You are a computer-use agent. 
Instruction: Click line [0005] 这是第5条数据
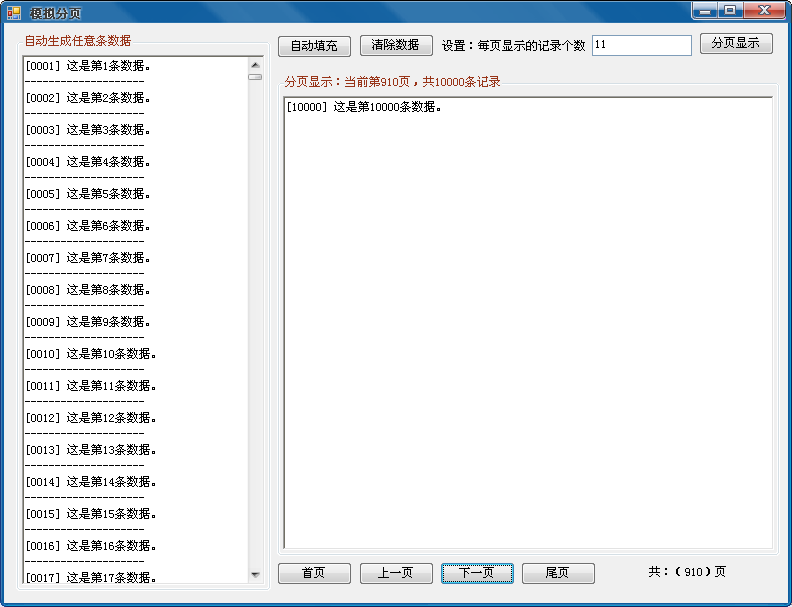pyautogui.click(x=88, y=194)
